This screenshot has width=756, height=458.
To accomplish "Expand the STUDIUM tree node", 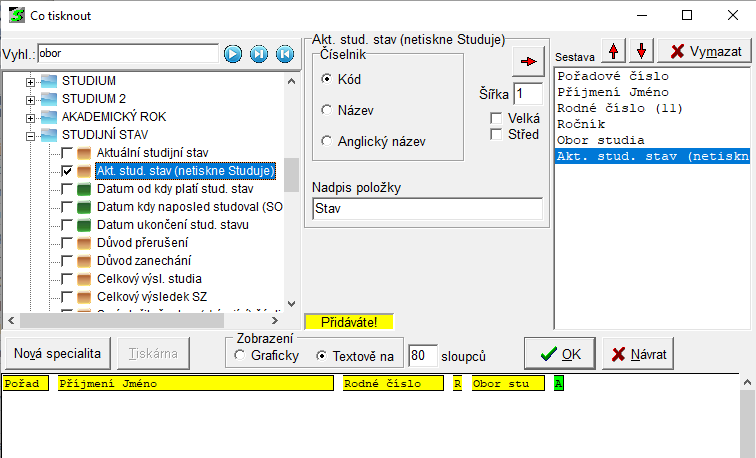I will [30, 81].
